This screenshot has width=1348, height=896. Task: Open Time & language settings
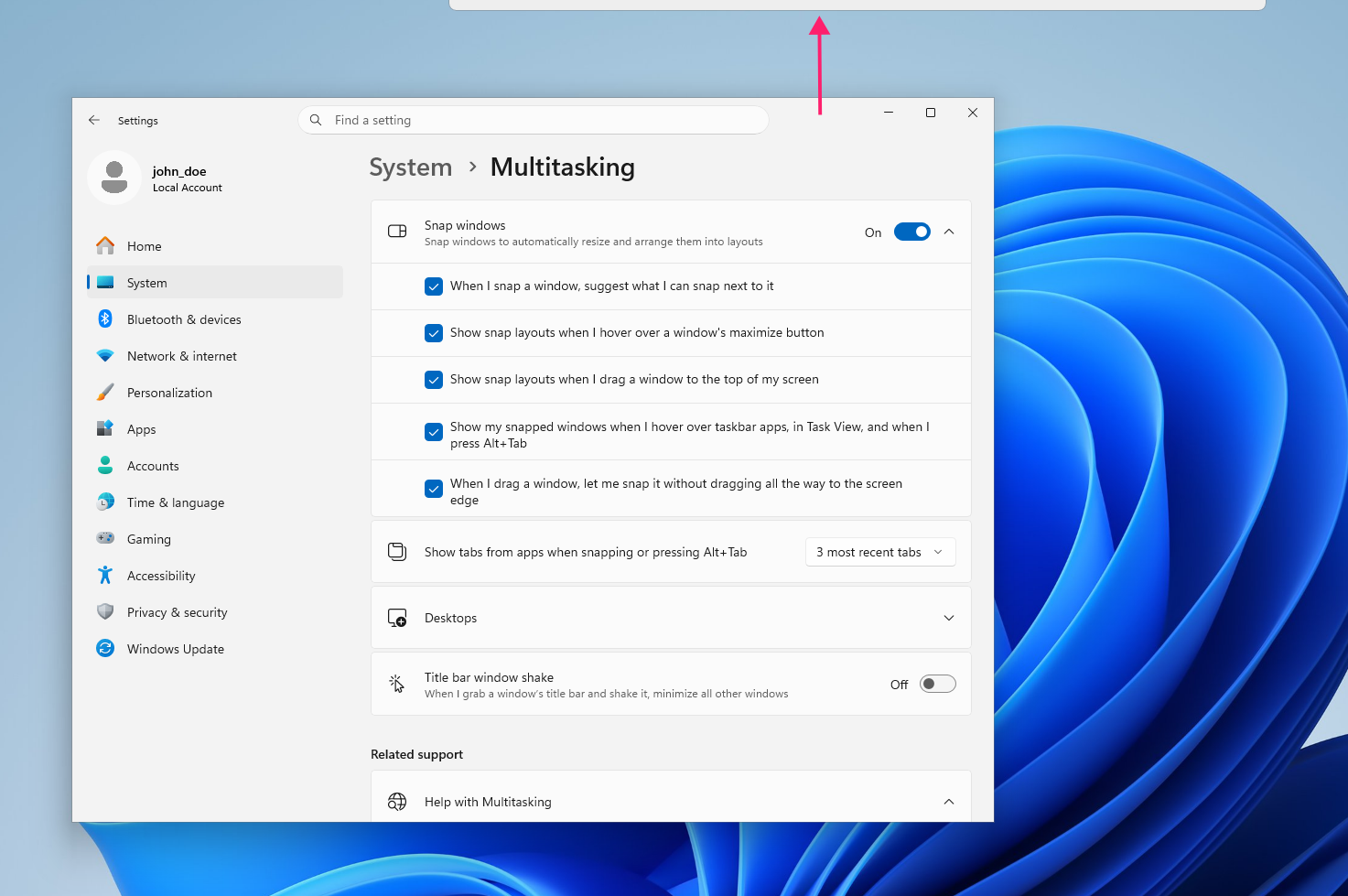pyautogui.click(x=215, y=502)
